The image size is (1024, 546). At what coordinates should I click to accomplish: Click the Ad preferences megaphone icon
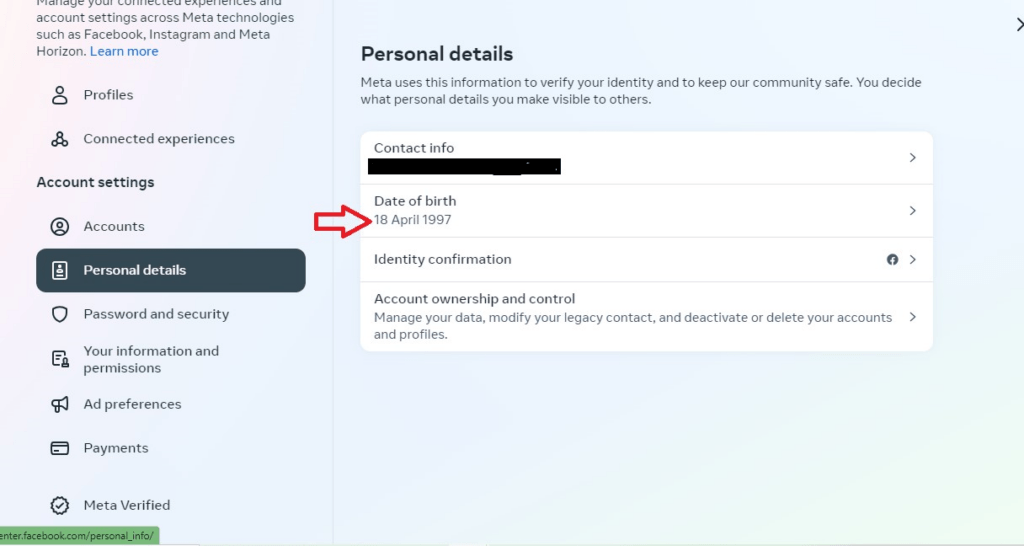(x=59, y=404)
